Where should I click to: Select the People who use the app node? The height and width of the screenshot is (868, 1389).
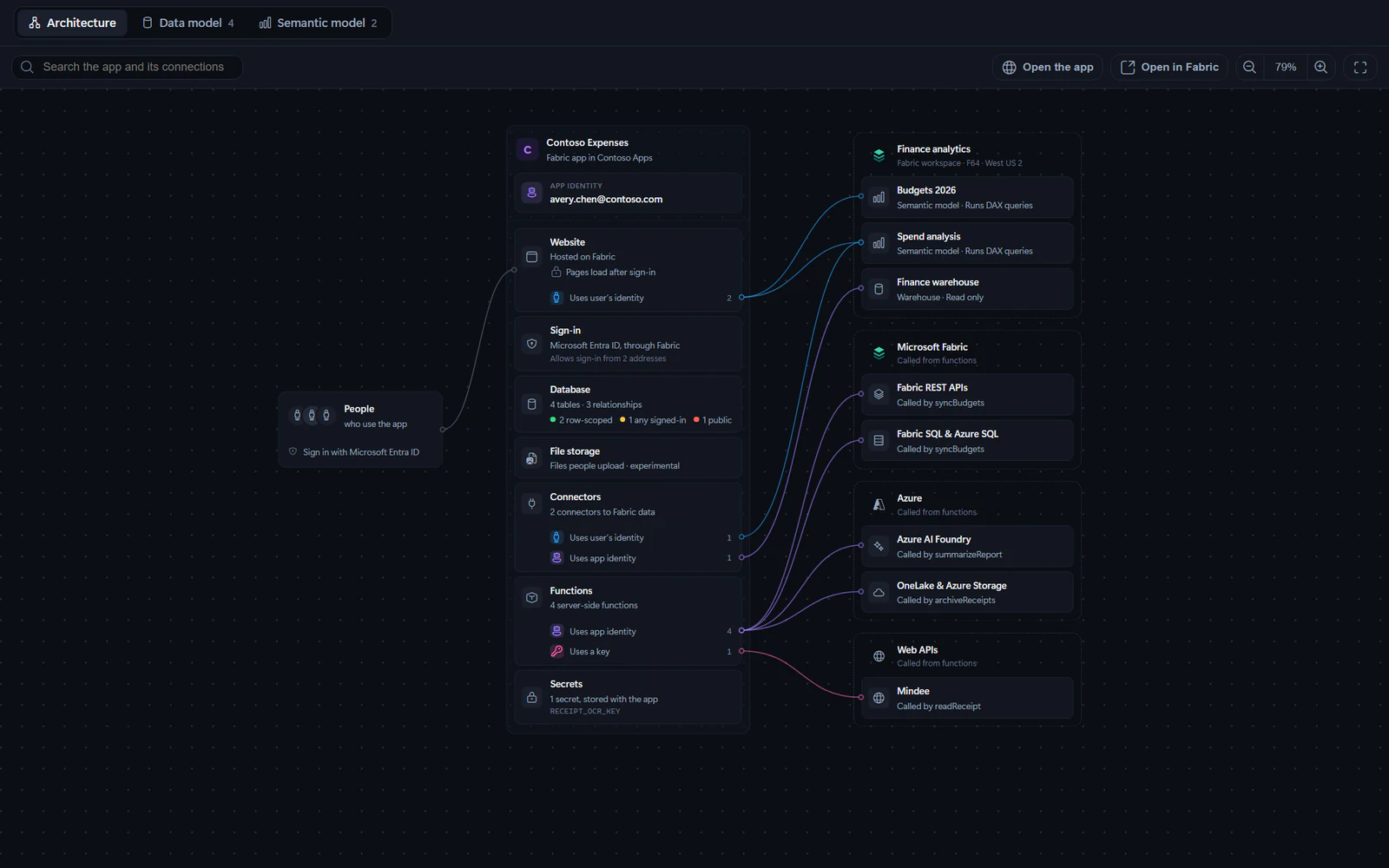[360, 430]
